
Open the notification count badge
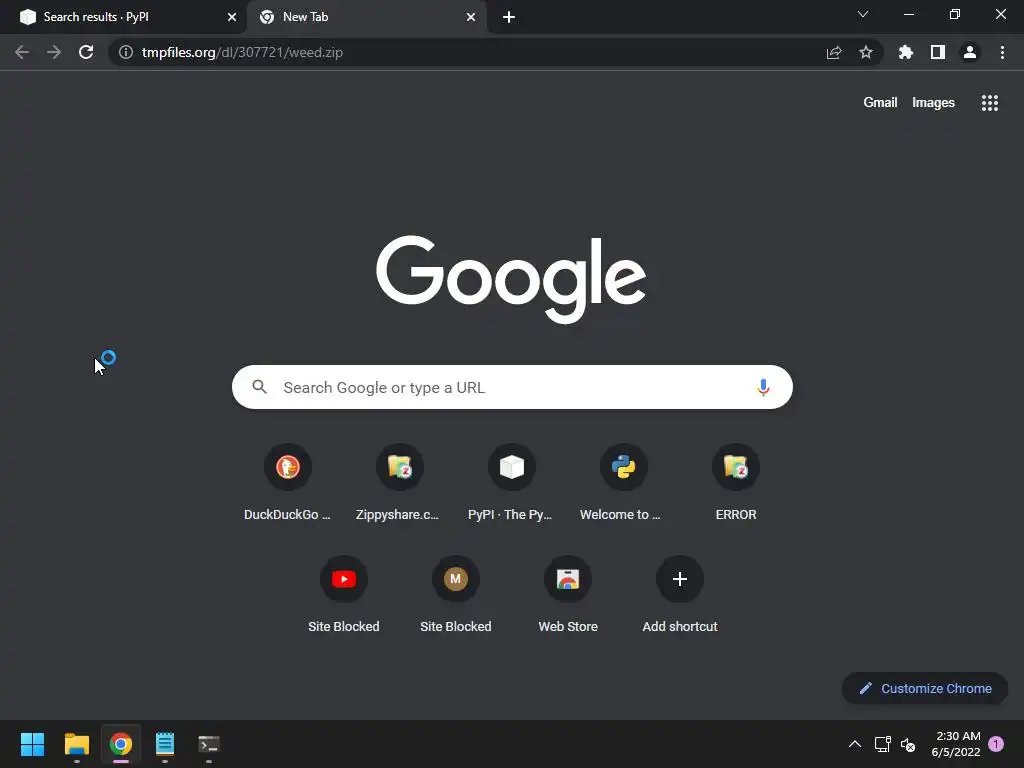click(x=996, y=744)
